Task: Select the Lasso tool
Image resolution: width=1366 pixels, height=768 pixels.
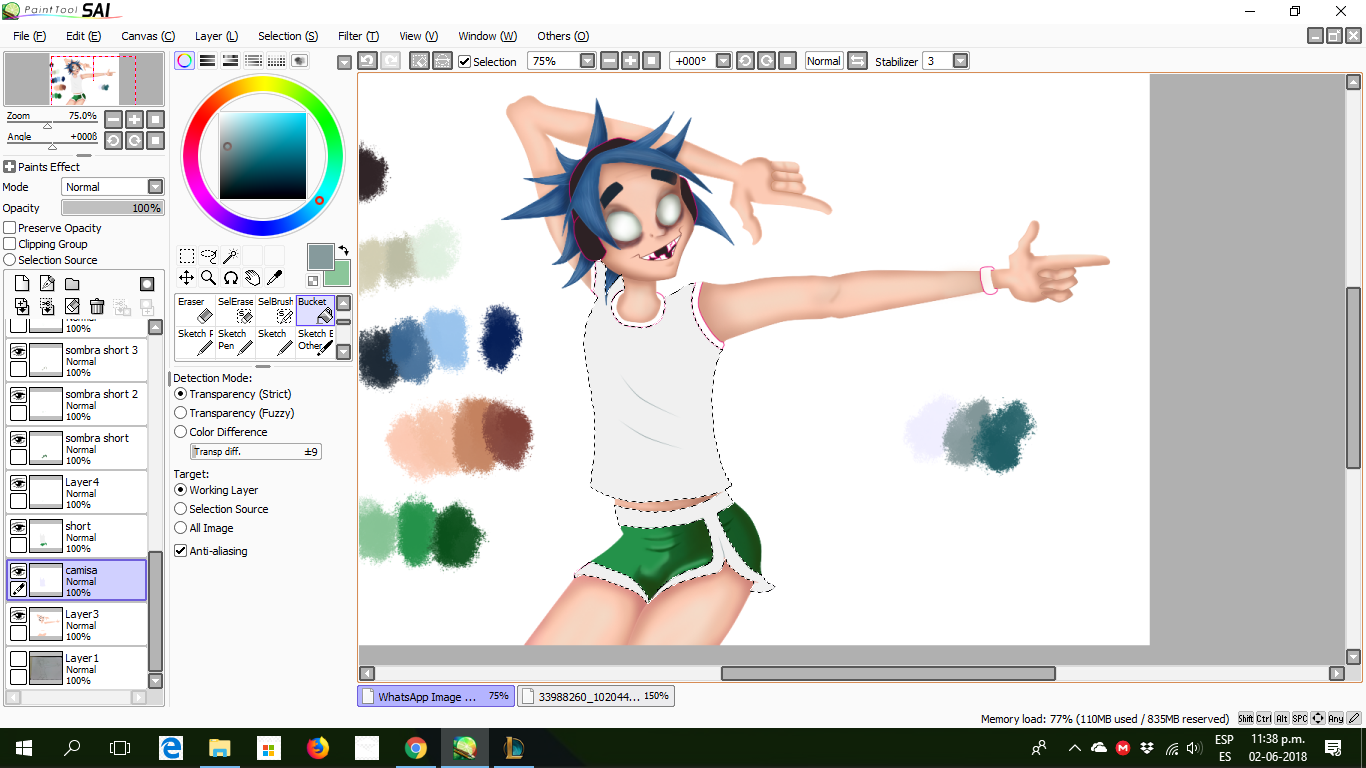Action: click(209, 256)
